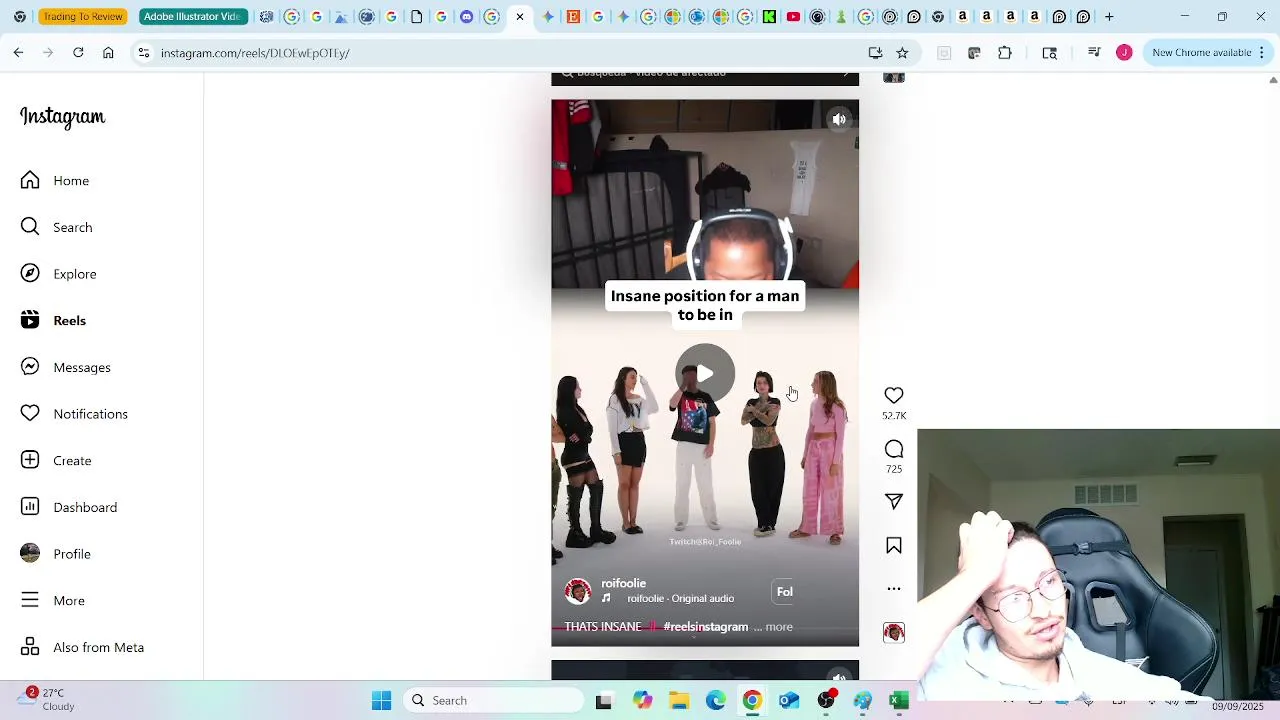1280x720 pixels.
Task: Install app icon in address bar
Action: coord(876,53)
